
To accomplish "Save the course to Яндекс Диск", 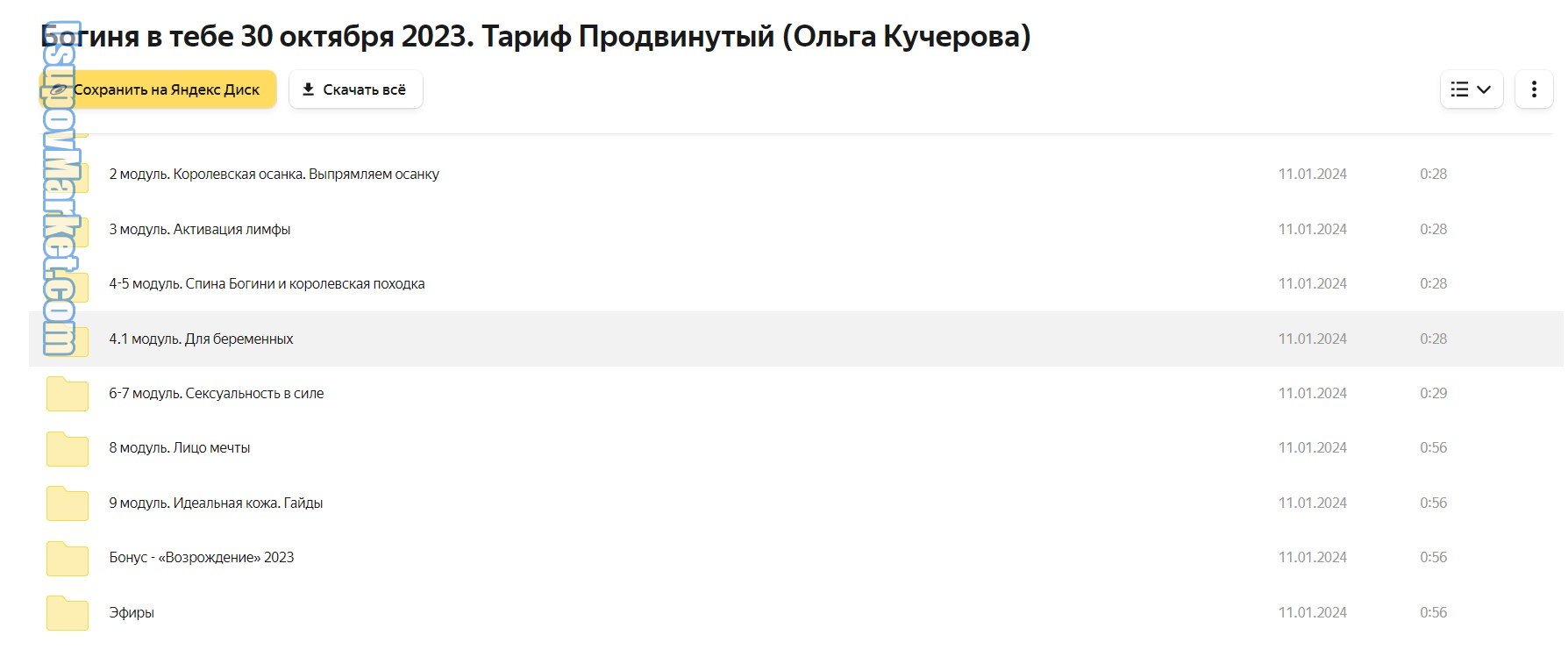I will (x=158, y=89).
